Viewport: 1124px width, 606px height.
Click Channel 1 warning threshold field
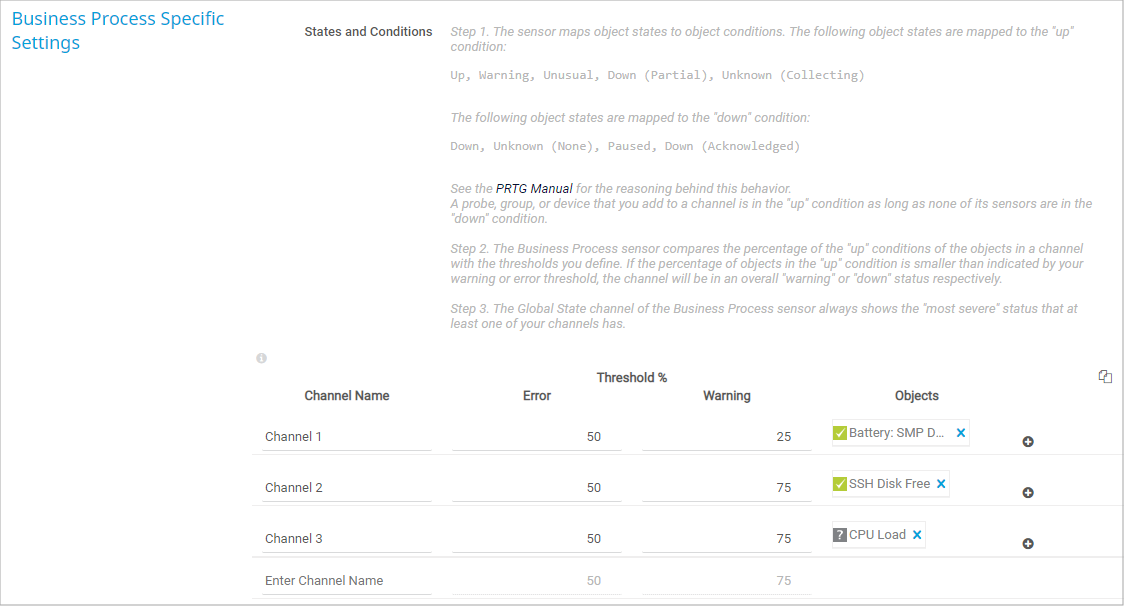pos(727,437)
